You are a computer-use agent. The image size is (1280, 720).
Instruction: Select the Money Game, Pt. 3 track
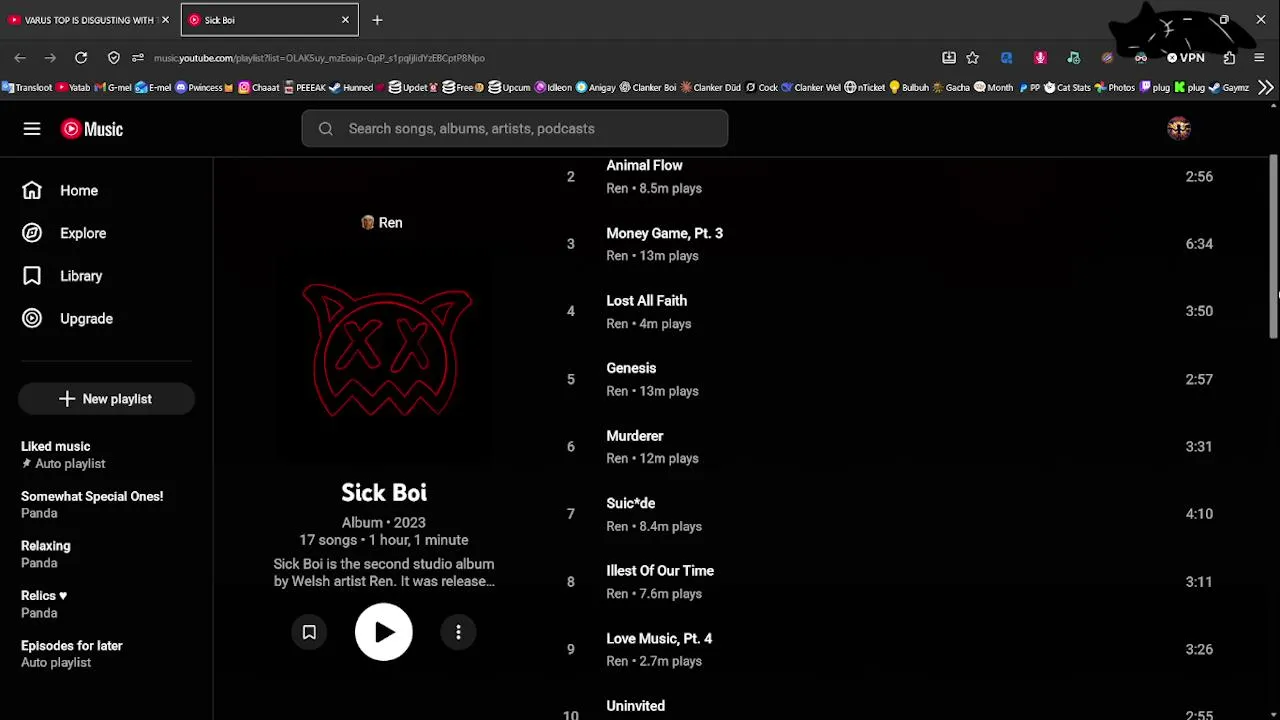[x=664, y=233]
